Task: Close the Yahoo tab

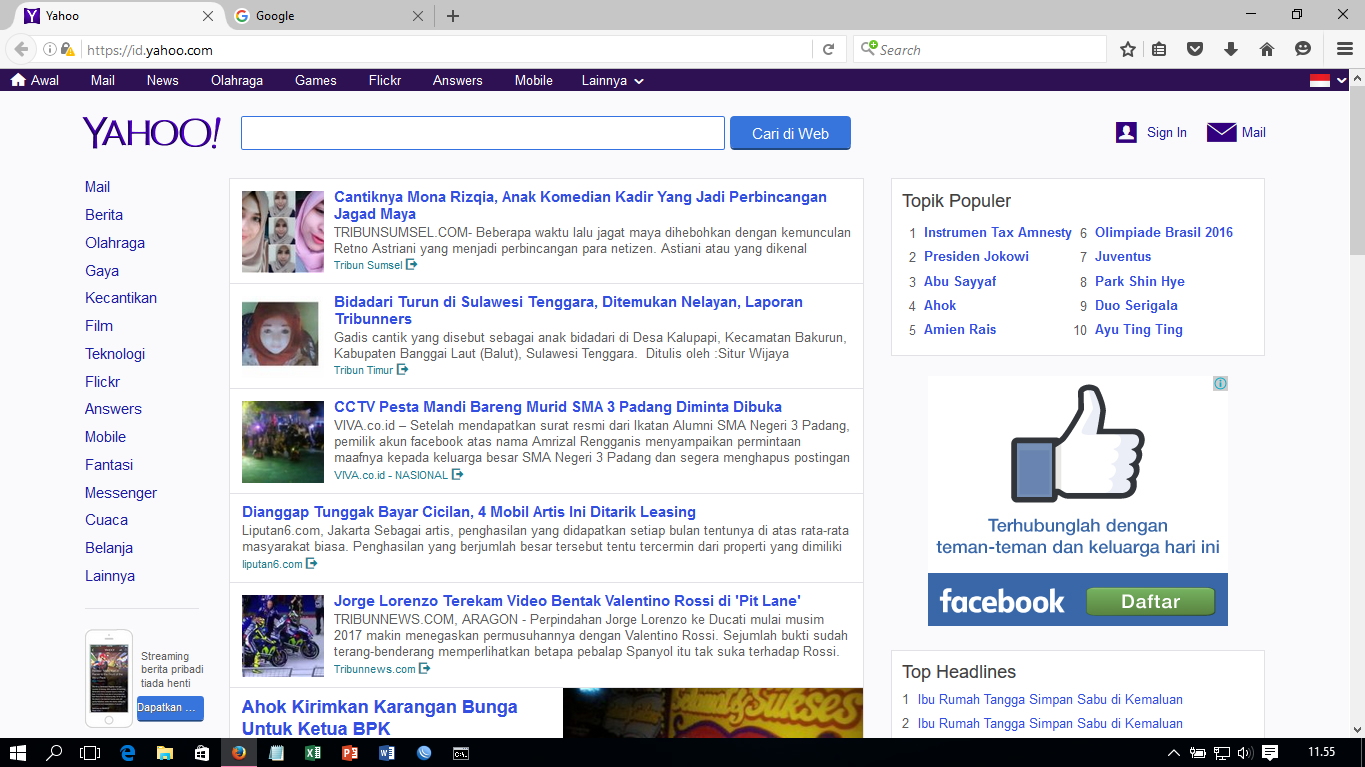Action: pos(208,16)
